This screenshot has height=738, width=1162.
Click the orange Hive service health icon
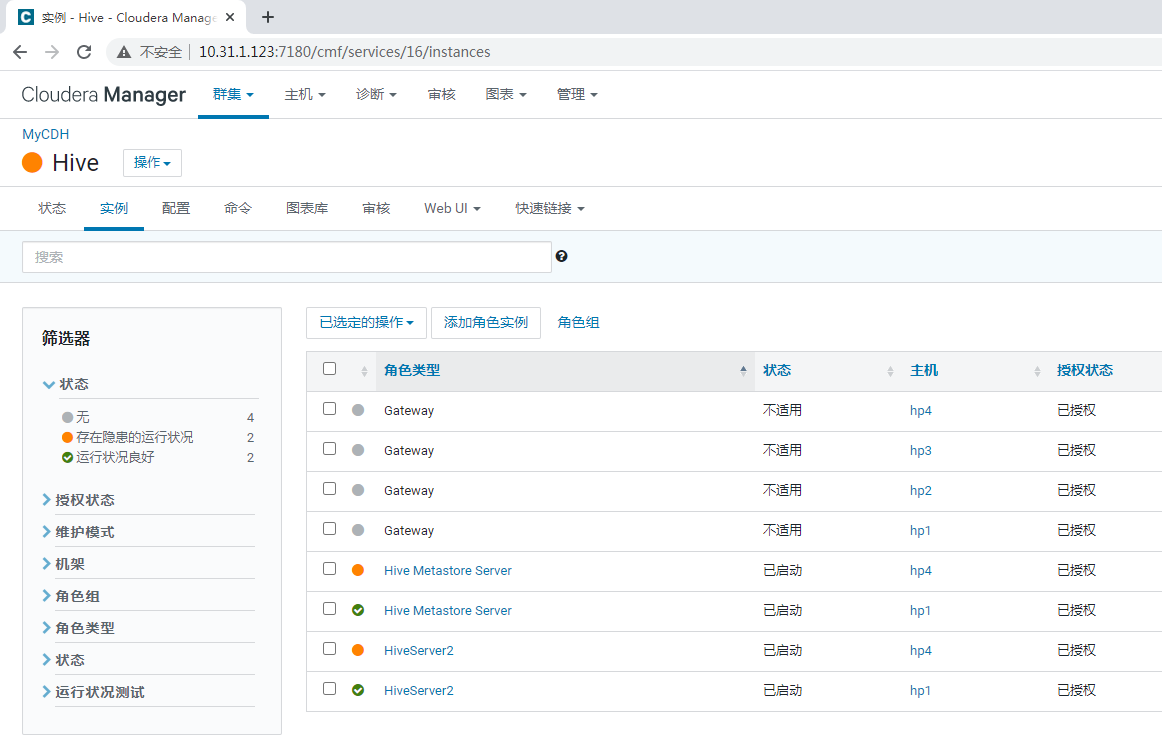point(32,162)
